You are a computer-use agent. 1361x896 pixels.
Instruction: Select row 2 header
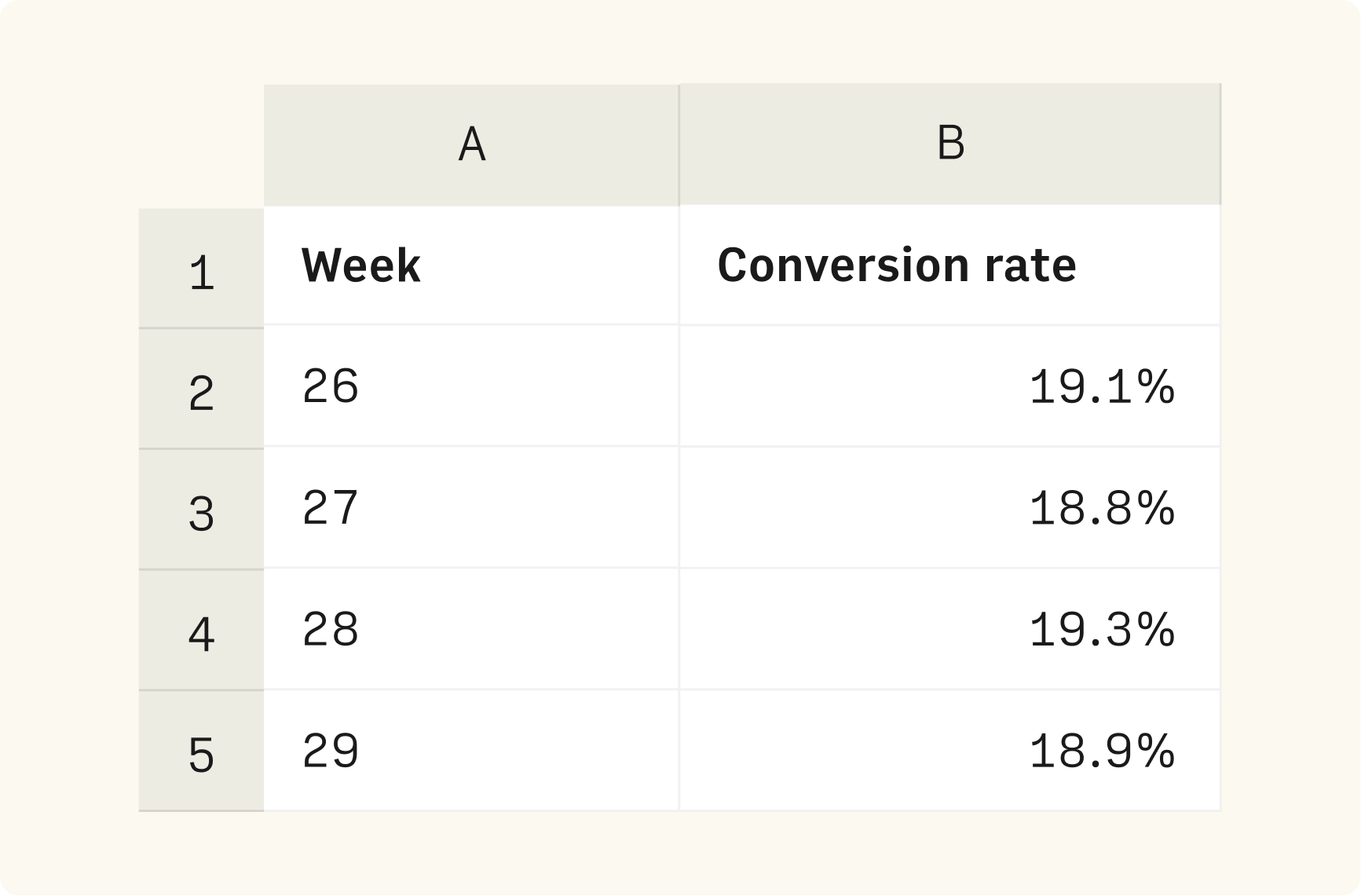coord(201,389)
